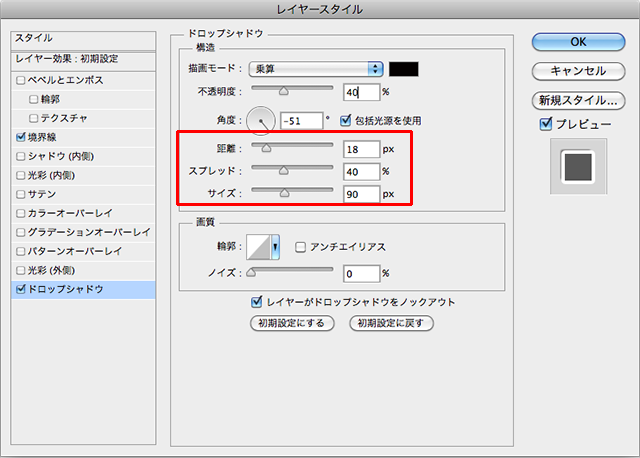Image resolution: width=640 pixels, height=458 pixels.
Task: Enable the サテン checkbox
Action: [20, 194]
